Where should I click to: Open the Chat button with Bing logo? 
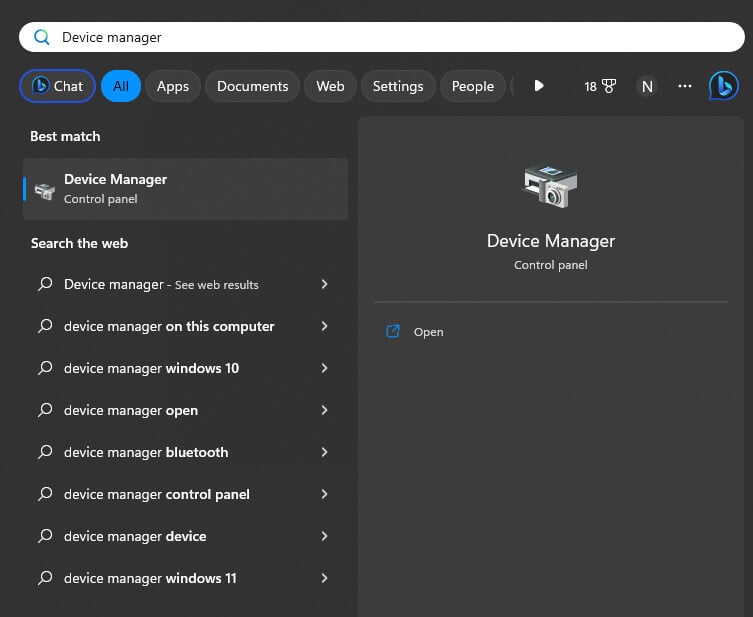coord(57,86)
